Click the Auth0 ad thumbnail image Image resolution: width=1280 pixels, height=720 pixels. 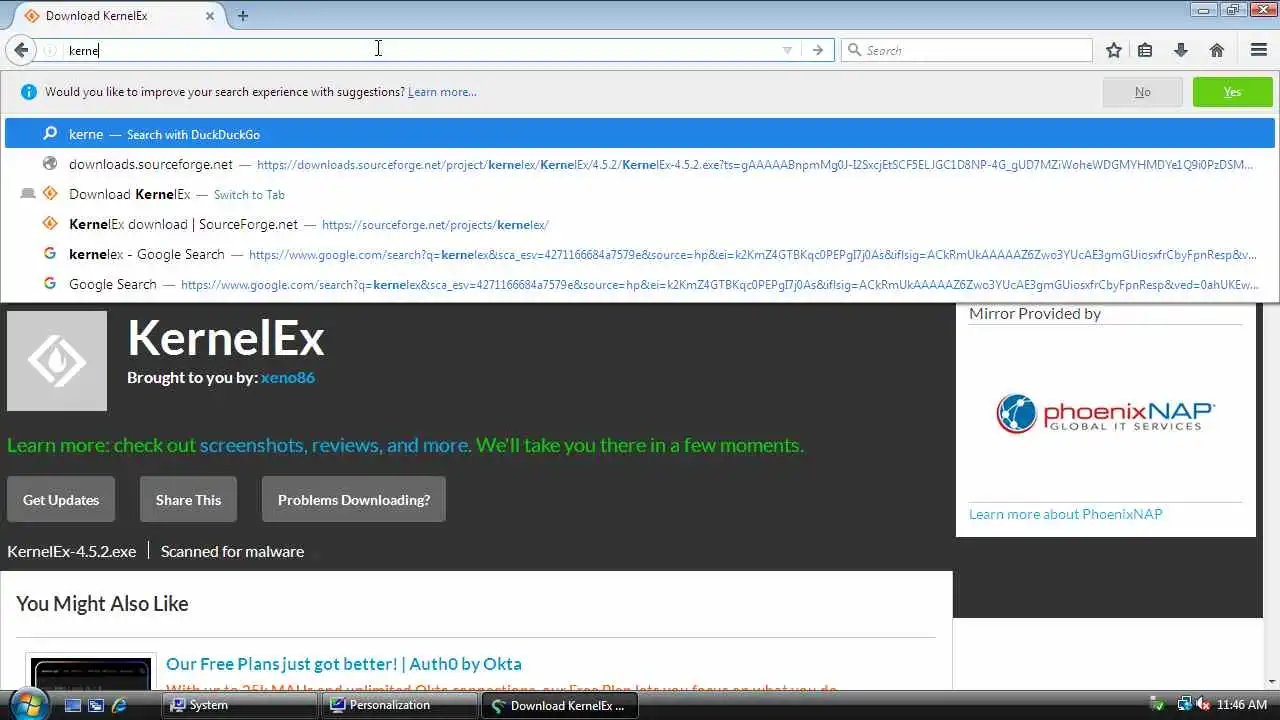[x=91, y=673]
